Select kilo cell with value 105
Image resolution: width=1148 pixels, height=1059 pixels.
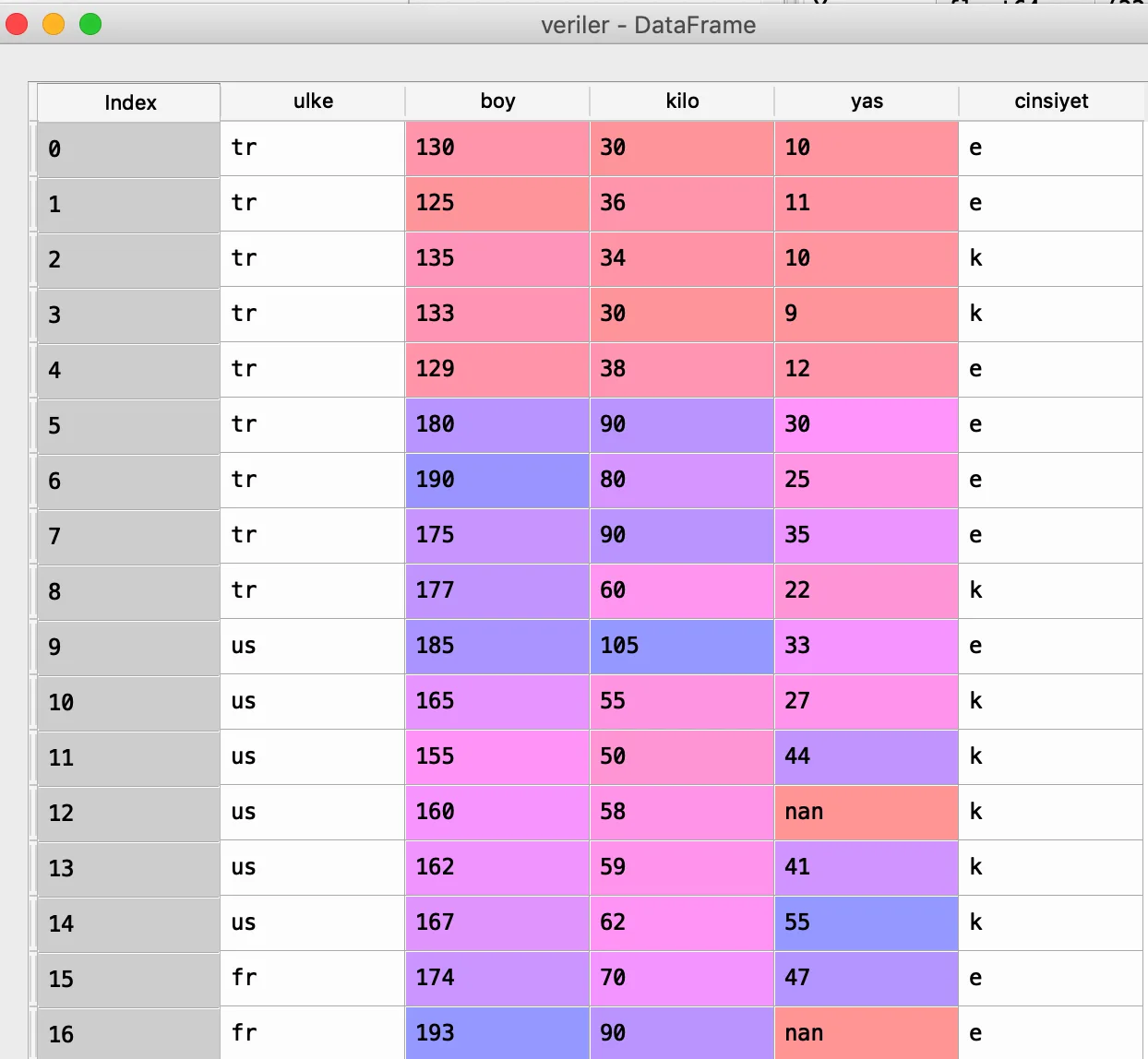[x=682, y=647]
